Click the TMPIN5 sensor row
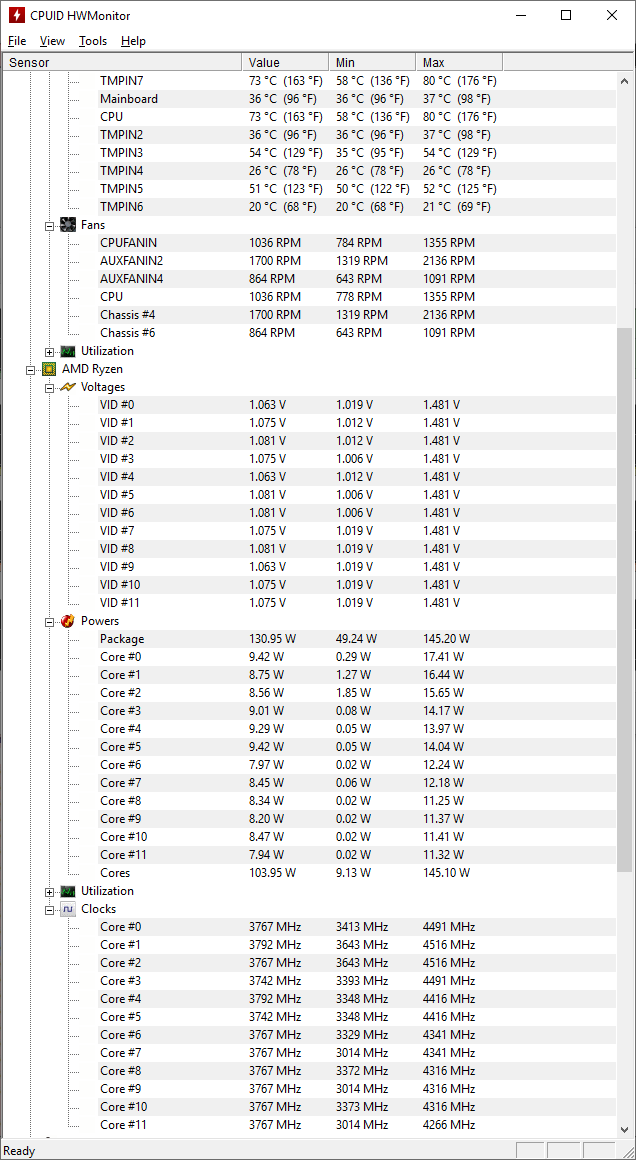 [x=356, y=189]
